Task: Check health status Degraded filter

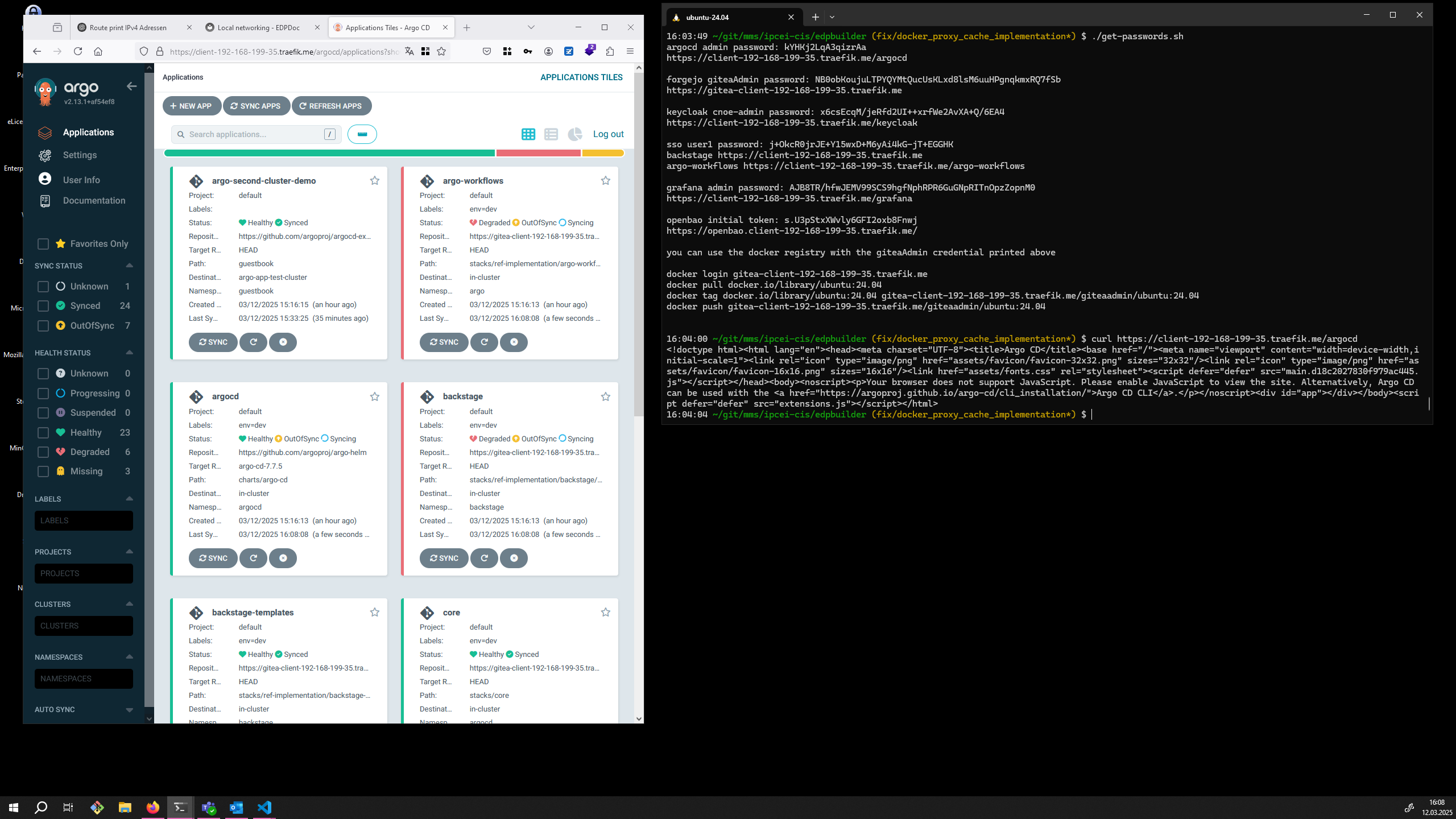Action: [x=43, y=452]
